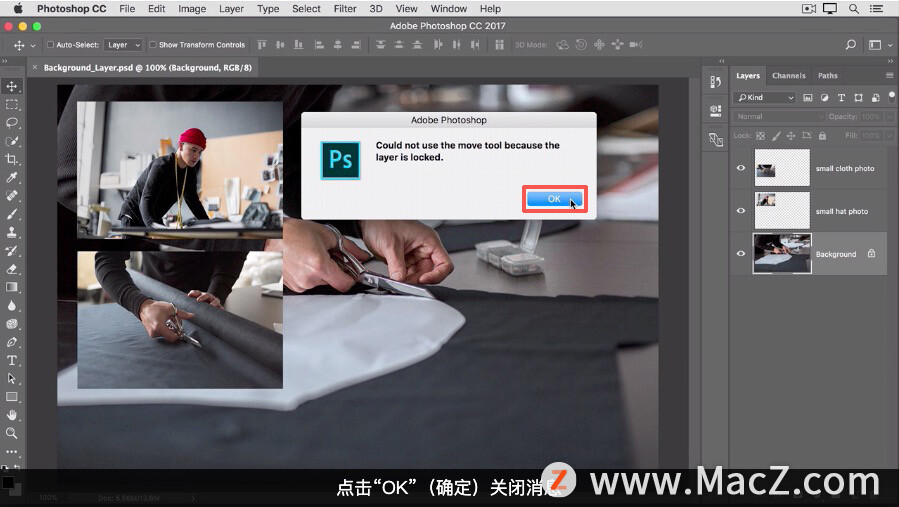Select the Crop tool

(x=12, y=159)
